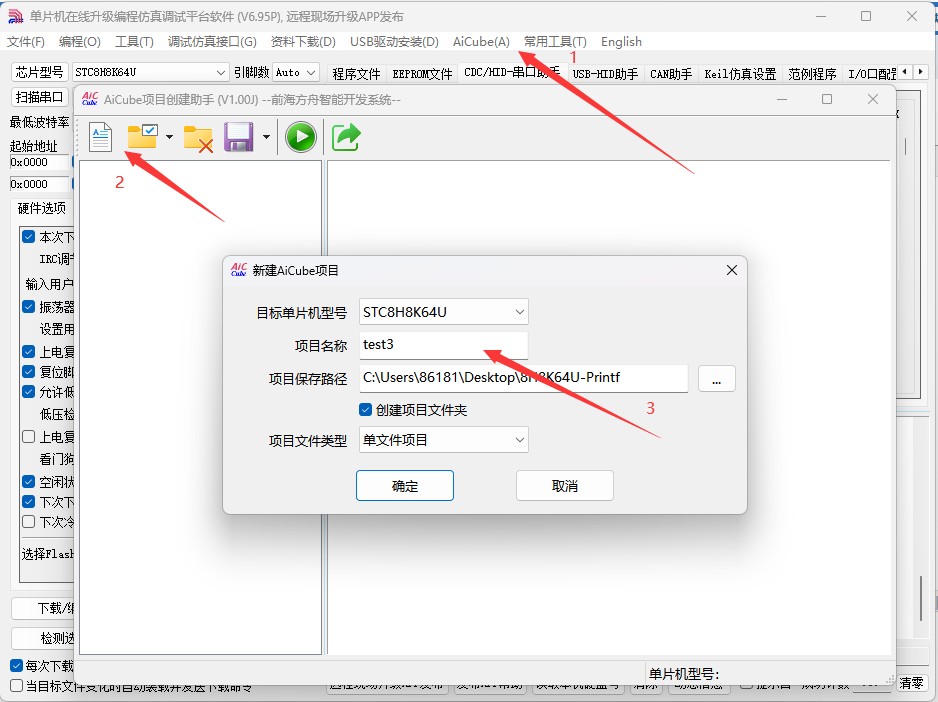Image resolution: width=938 pixels, height=702 pixels.
Task: Click the 项目名称 field containing test3
Action: [443, 345]
